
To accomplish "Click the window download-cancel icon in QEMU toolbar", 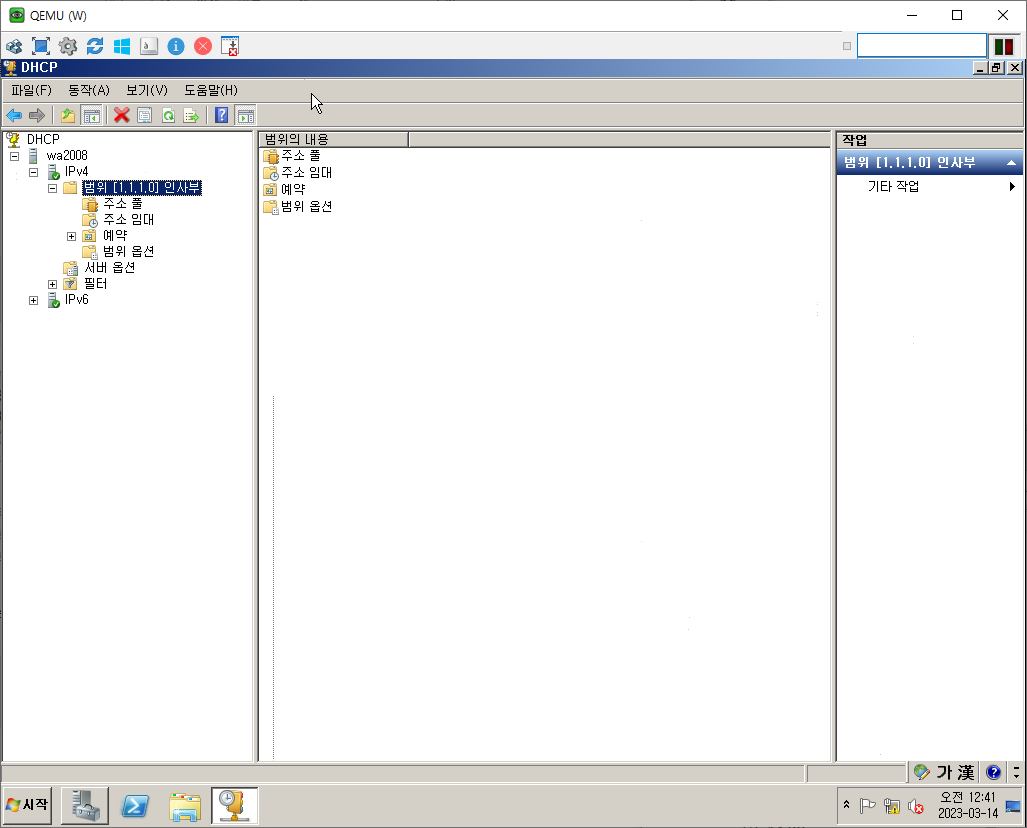I will (x=230, y=47).
